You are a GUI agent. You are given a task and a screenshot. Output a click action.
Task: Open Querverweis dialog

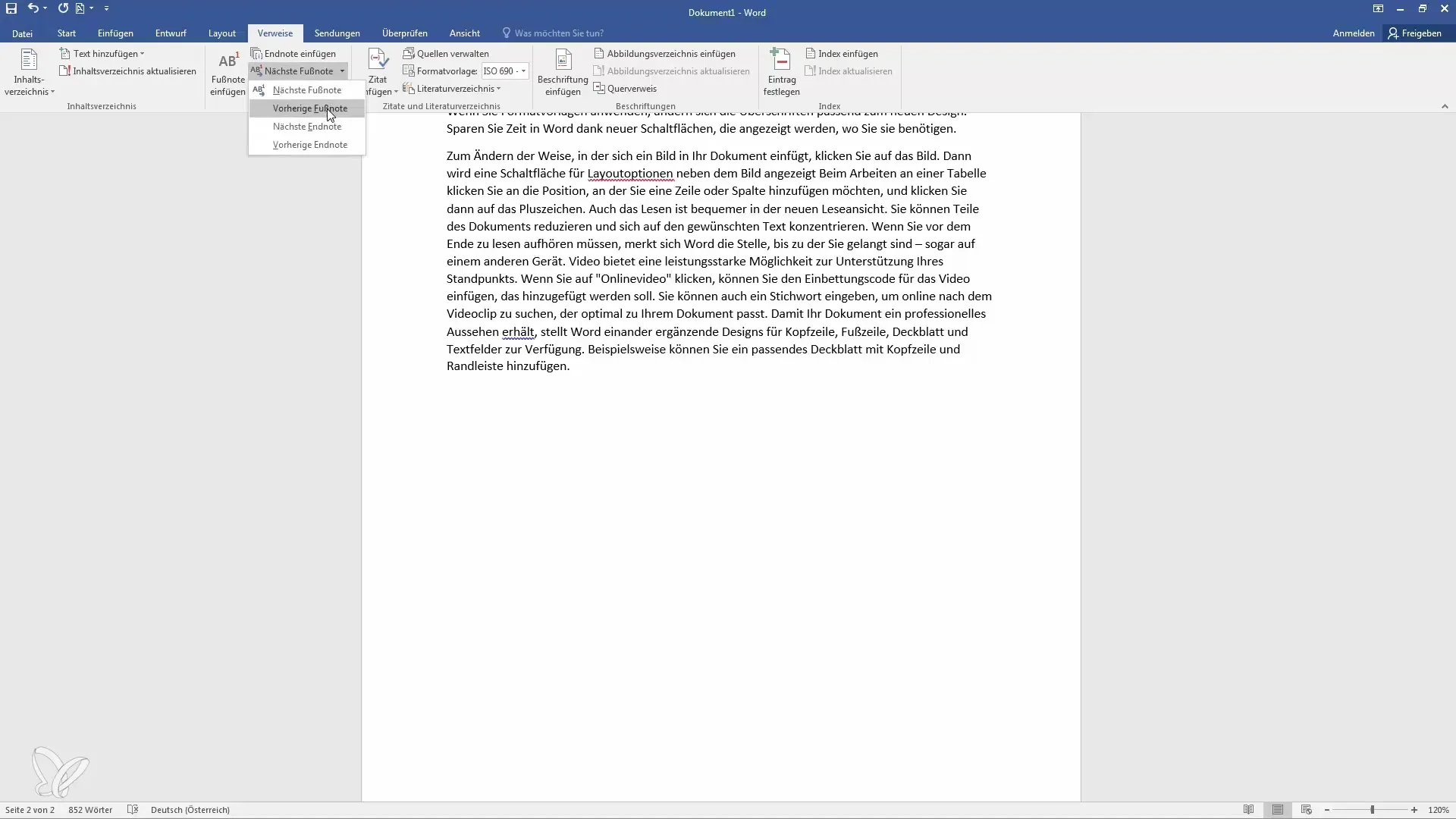tap(625, 89)
